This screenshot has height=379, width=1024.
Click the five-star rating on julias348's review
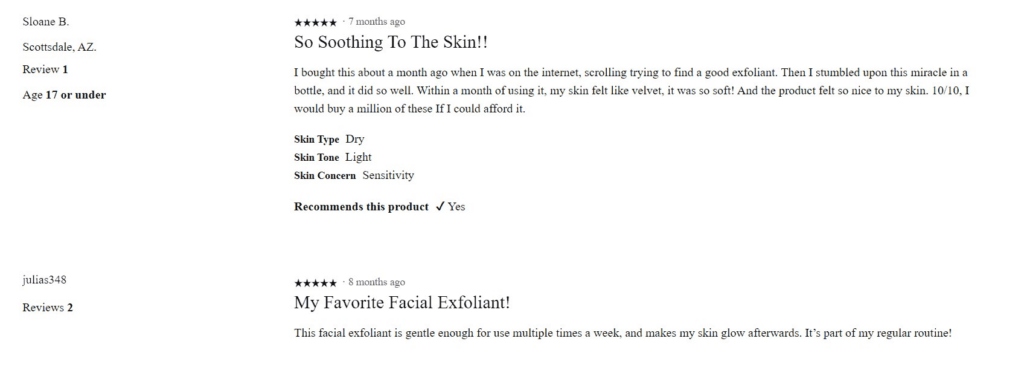tap(315, 283)
